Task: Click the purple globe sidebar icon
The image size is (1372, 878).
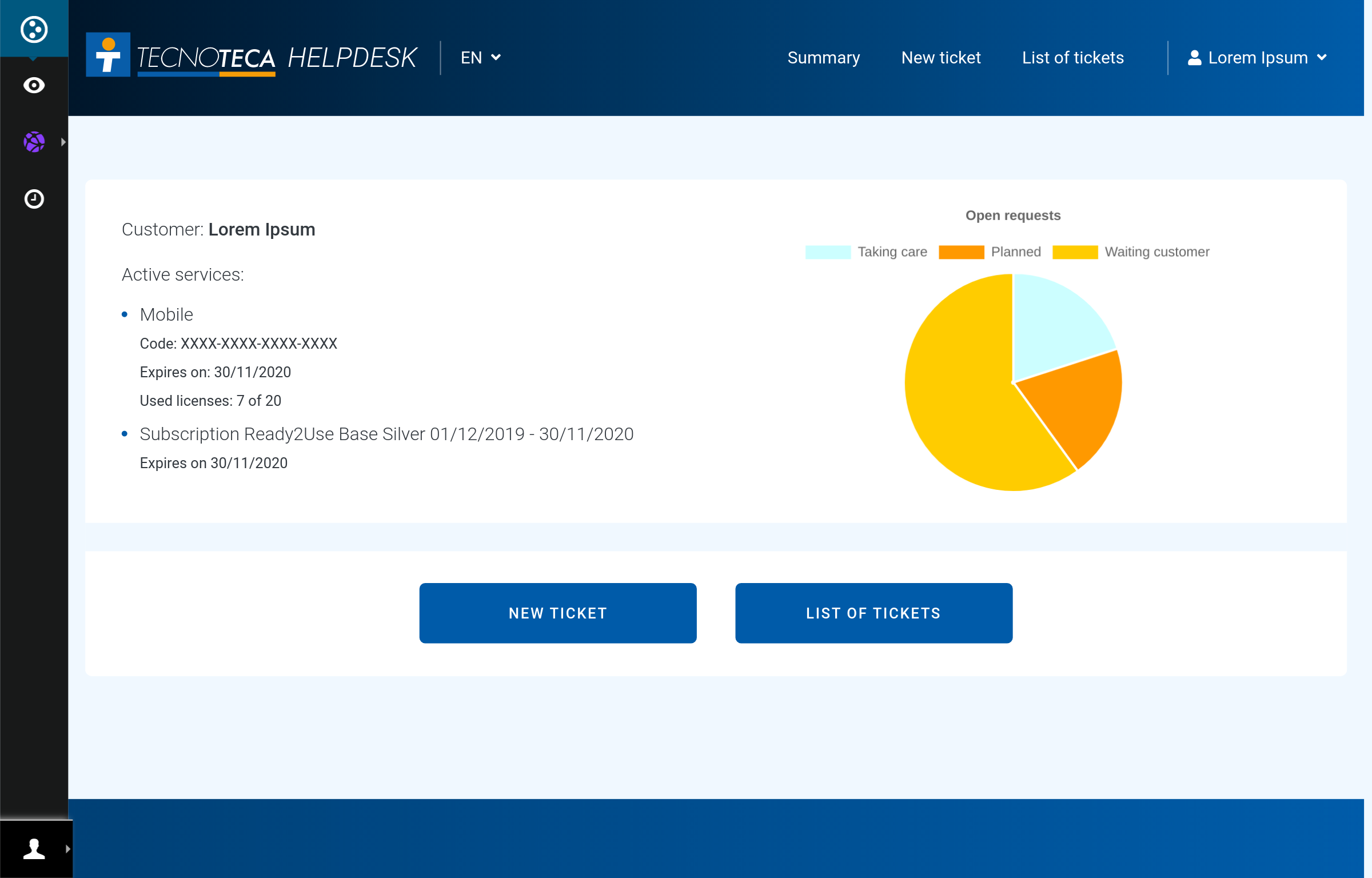Action: pos(34,142)
